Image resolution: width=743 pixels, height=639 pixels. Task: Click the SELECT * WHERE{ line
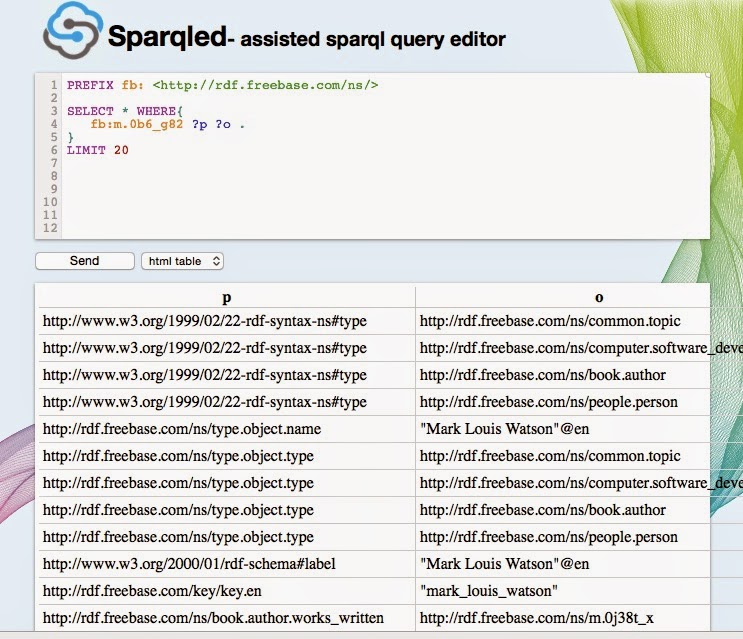pyautogui.click(x=125, y=111)
